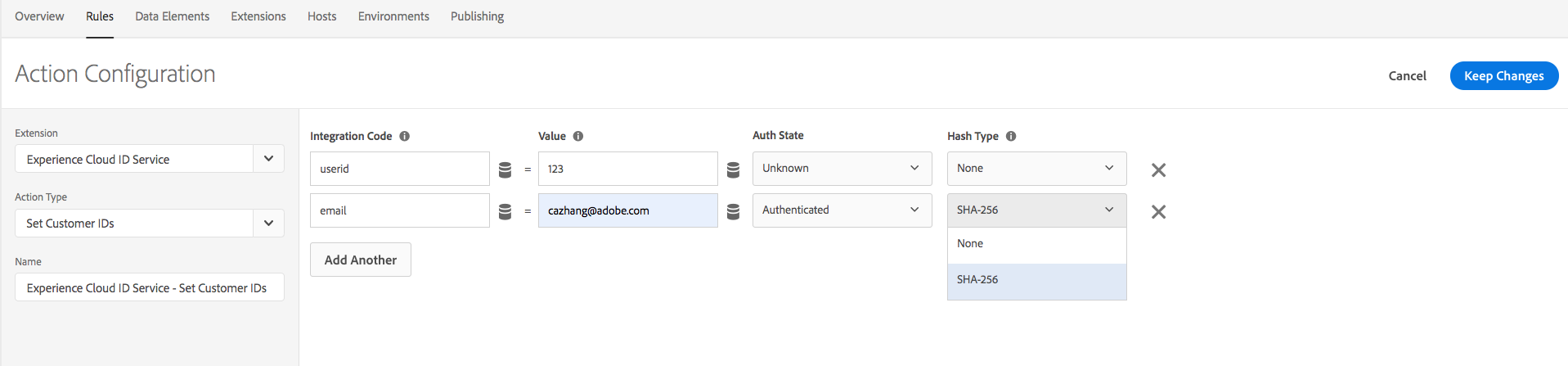Remove the userid customer ID row
The image size is (1568, 366).
[1158, 170]
